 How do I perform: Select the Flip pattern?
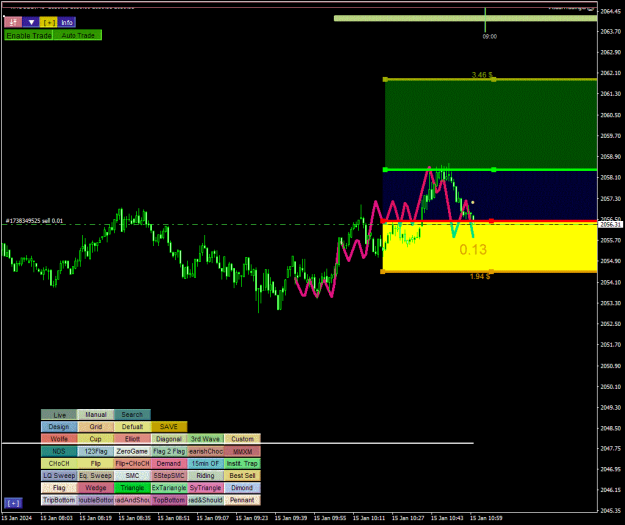96,463
